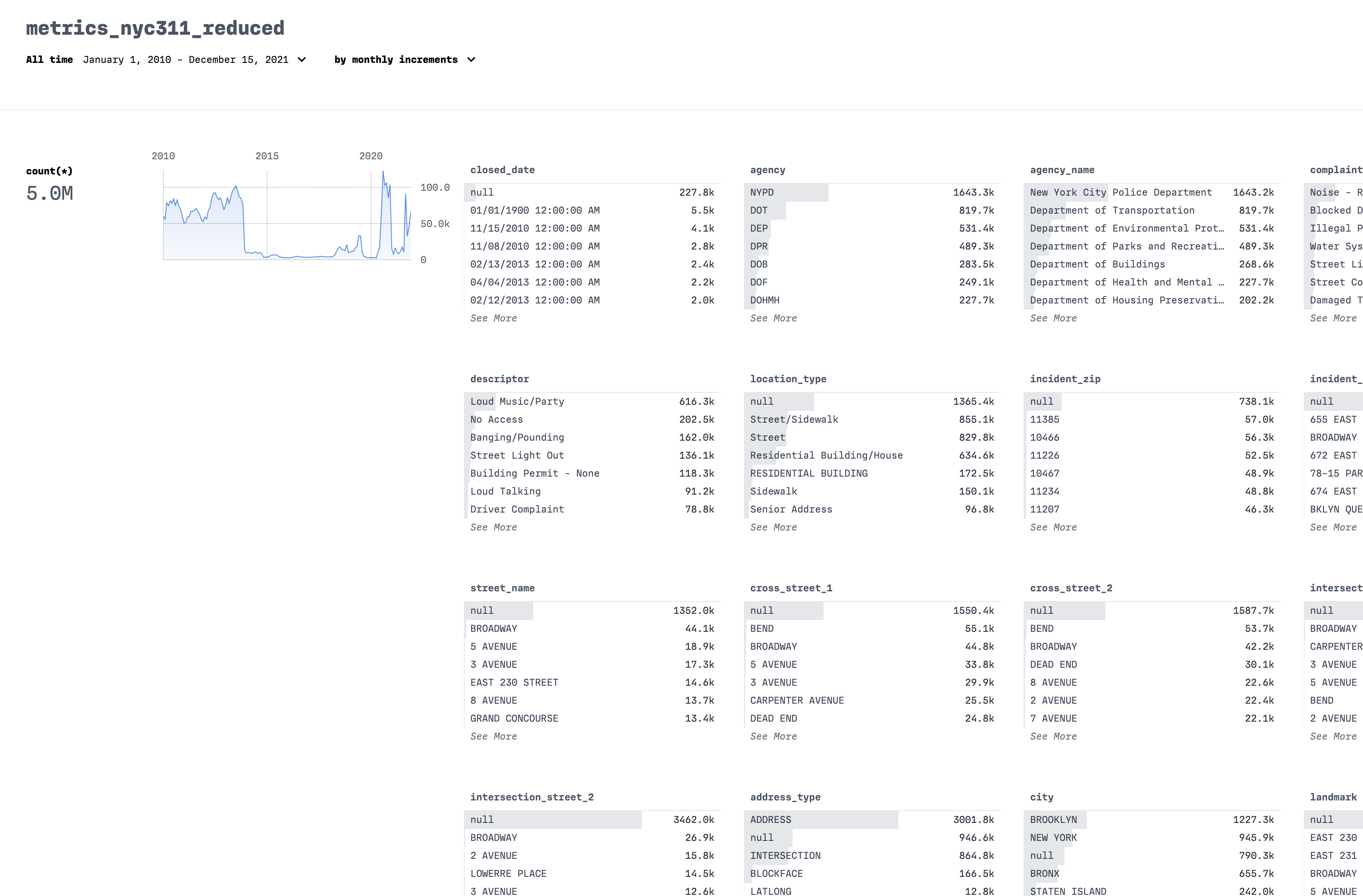Image resolution: width=1363 pixels, height=896 pixels.
Task: Select null row in closed_date
Action: (x=592, y=192)
